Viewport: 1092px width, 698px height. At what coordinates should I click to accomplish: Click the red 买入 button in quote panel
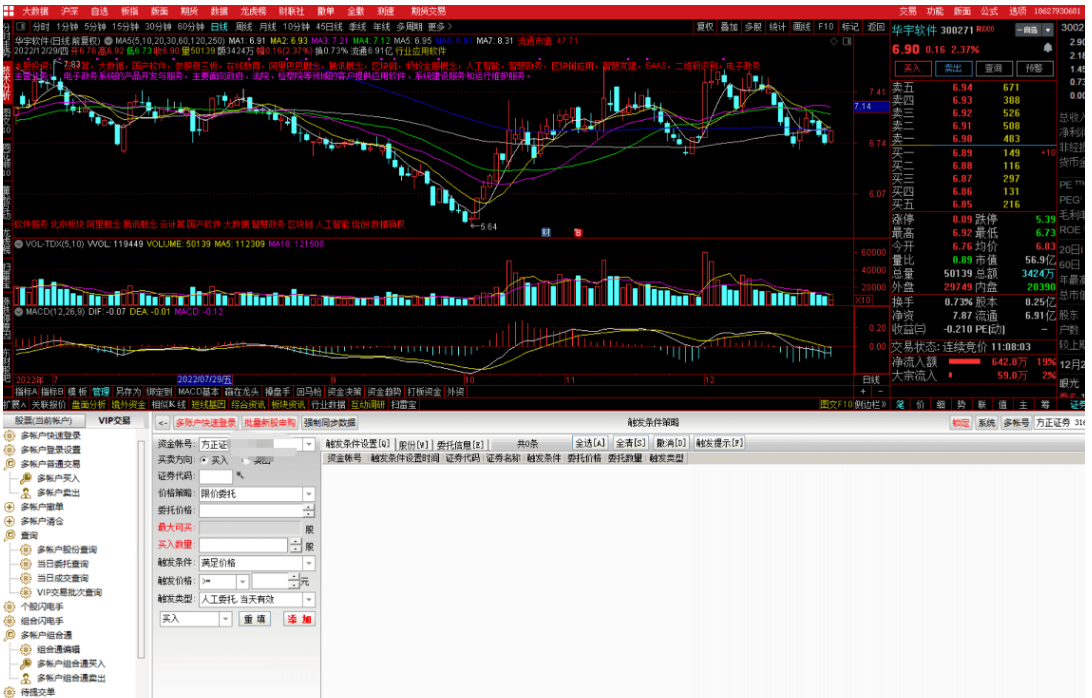pyautogui.click(x=912, y=68)
